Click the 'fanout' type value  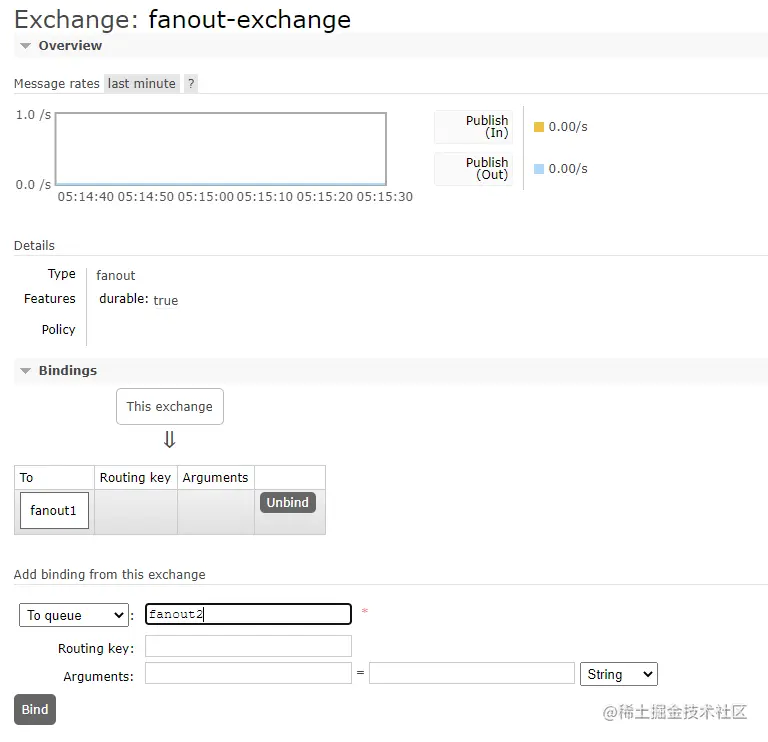[116, 275]
